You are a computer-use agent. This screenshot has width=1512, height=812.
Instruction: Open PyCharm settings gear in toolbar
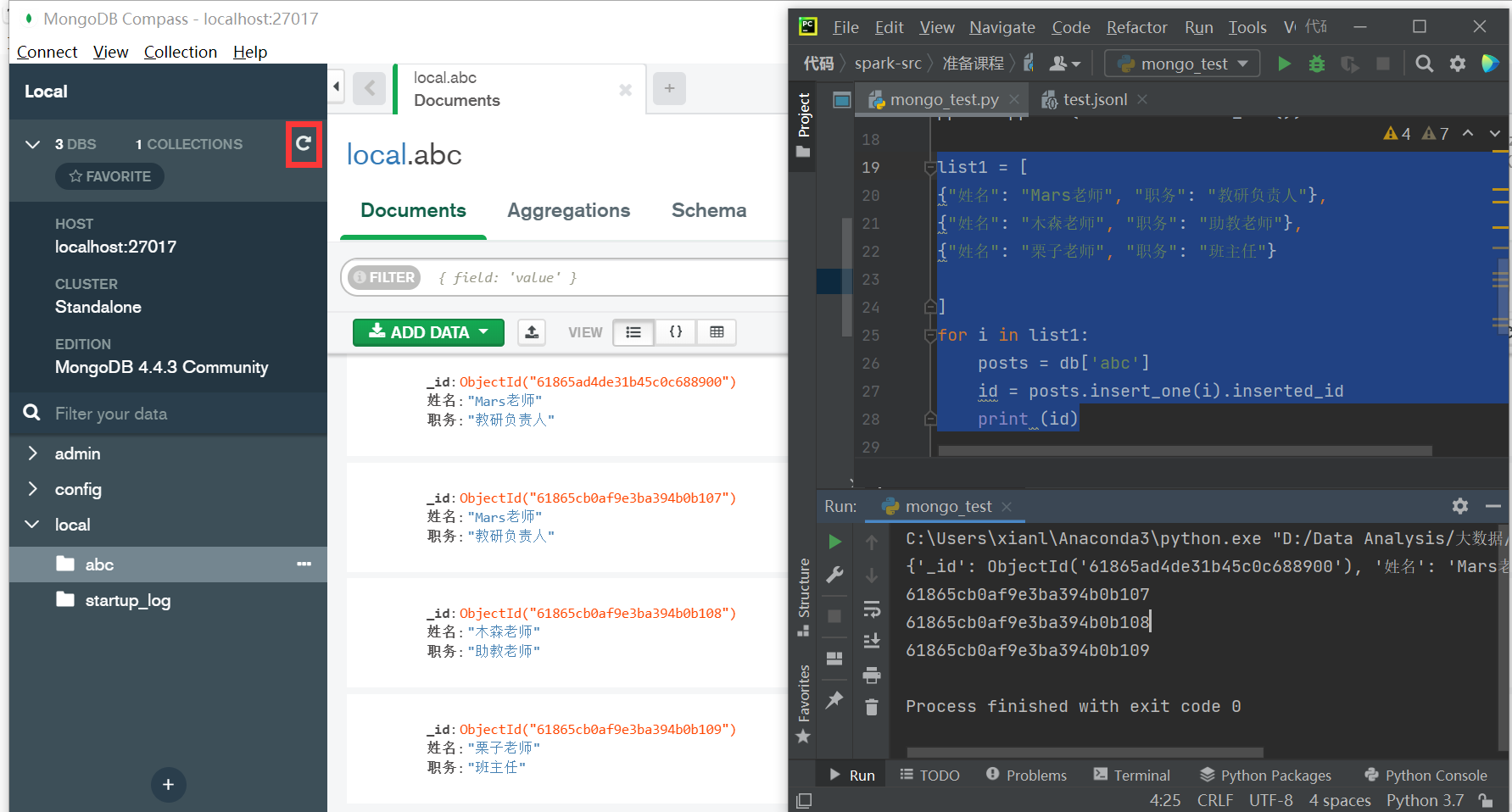tap(1458, 64)
